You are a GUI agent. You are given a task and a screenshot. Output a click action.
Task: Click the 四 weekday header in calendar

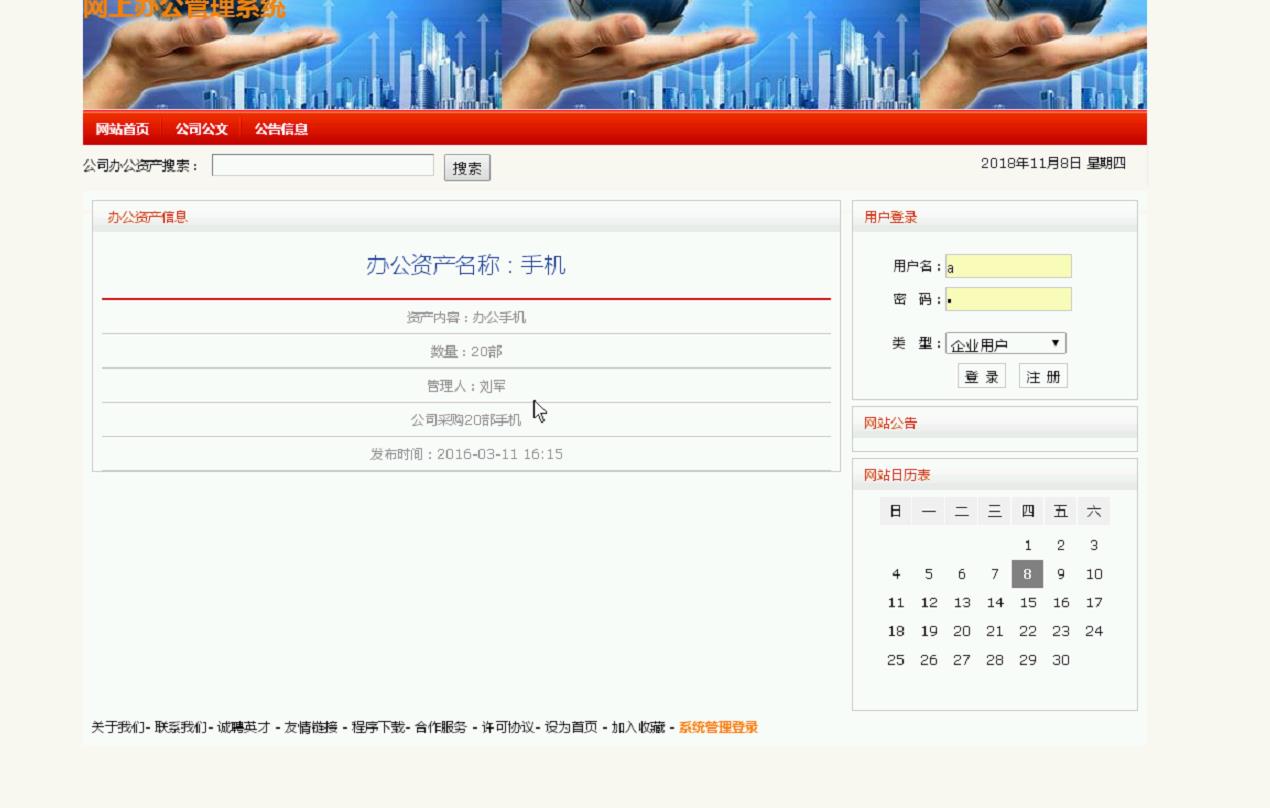1027,511
